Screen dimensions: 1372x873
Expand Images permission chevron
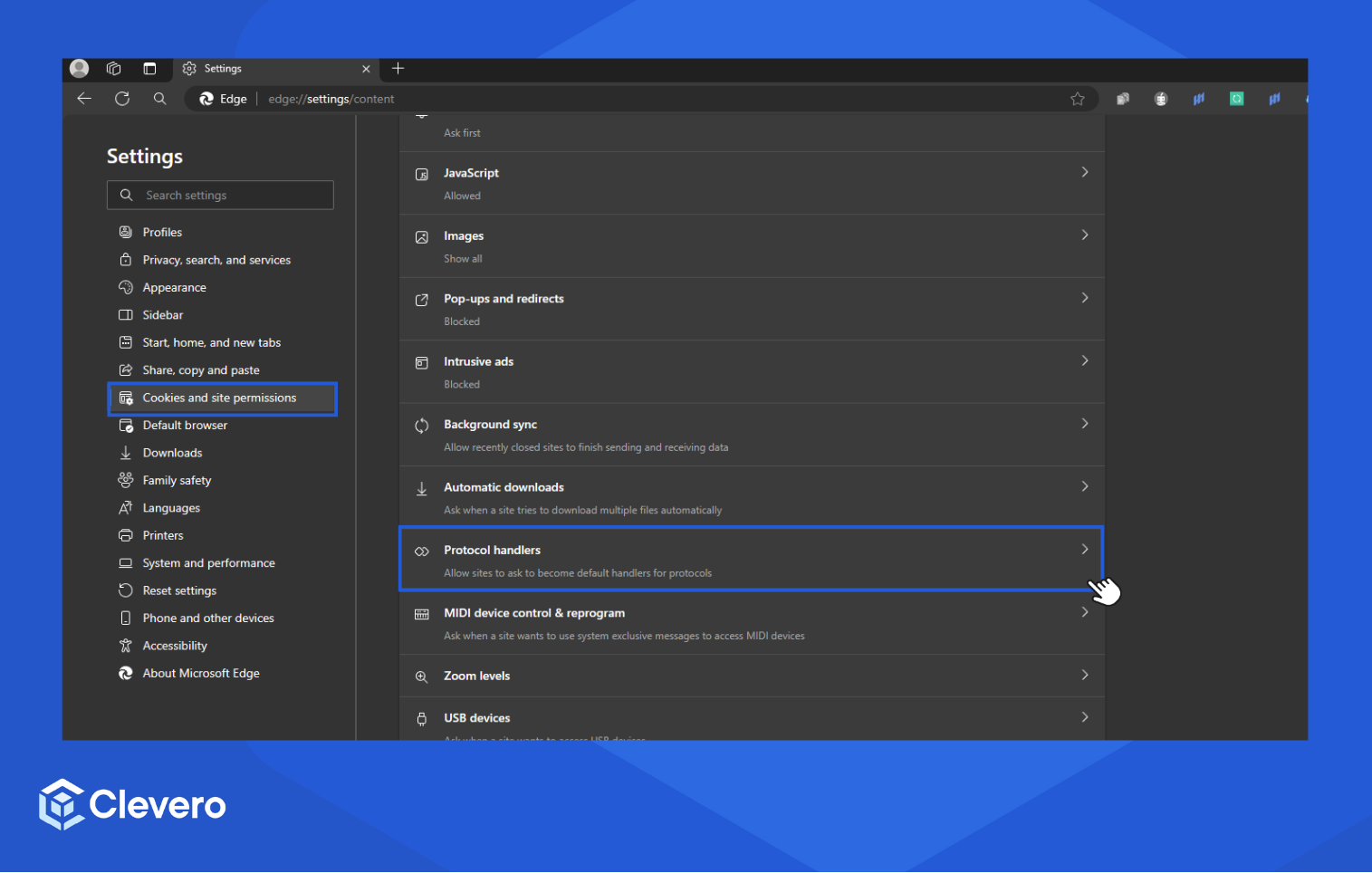(1085, 235)
